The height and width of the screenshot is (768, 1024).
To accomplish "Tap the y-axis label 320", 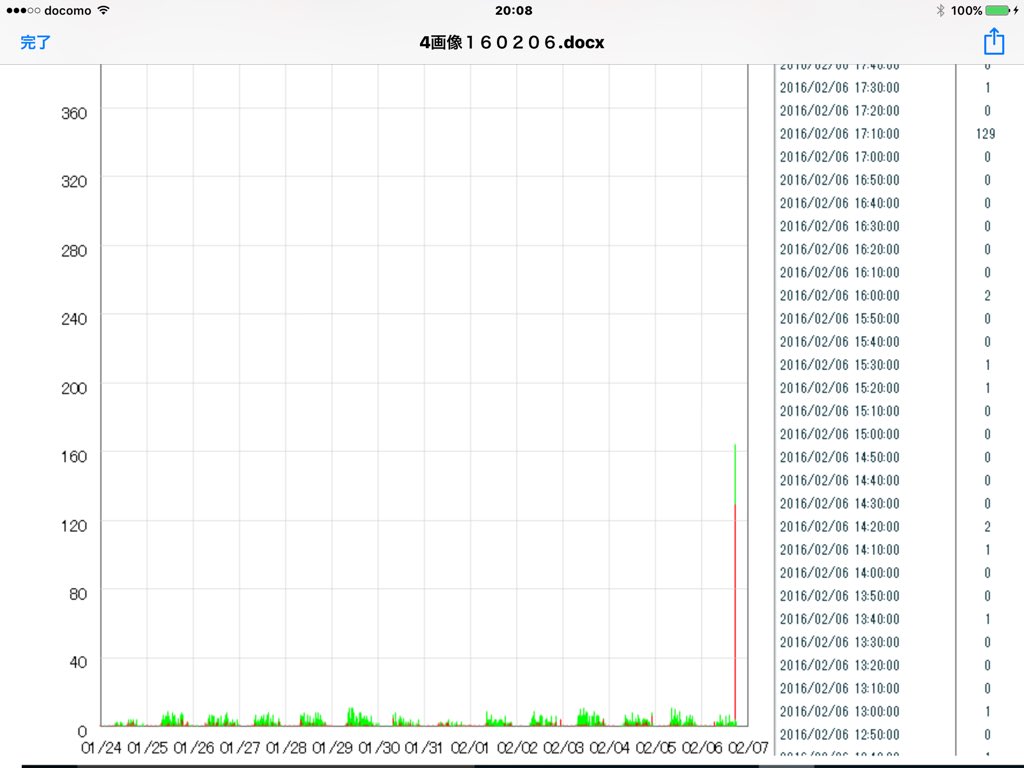I will point(74,182).
